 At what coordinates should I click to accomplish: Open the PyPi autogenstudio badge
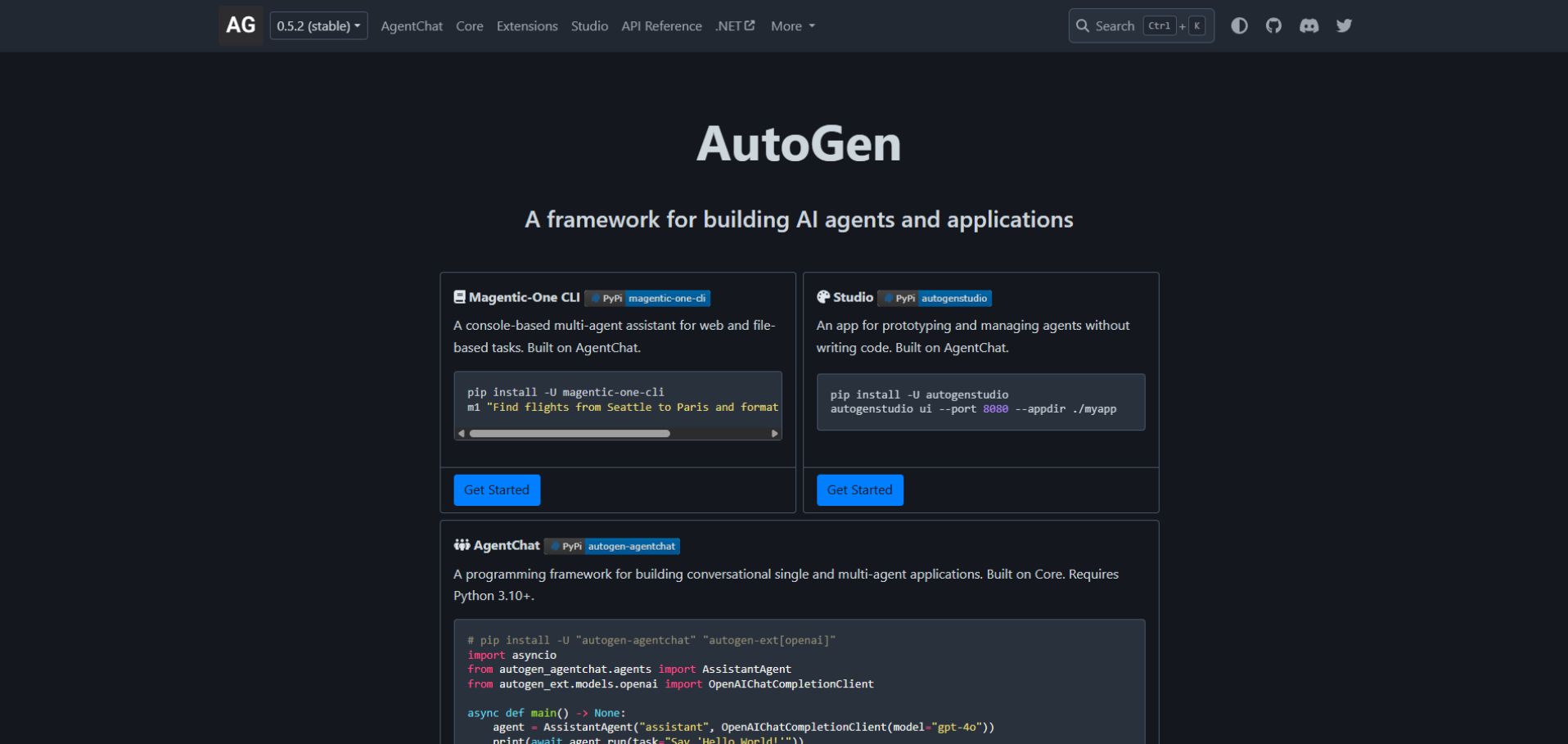pos(935,298)
